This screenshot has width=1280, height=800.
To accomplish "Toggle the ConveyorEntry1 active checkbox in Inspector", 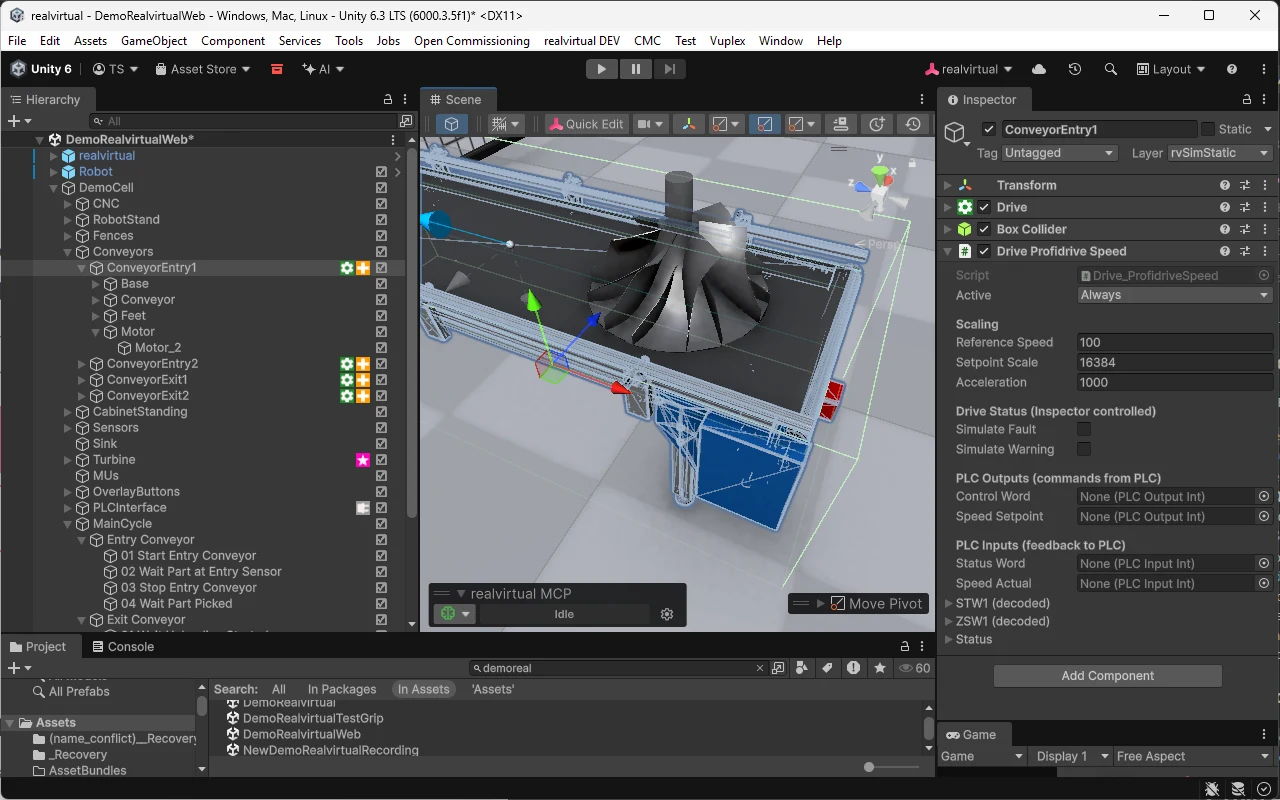I will coord(989,129).
